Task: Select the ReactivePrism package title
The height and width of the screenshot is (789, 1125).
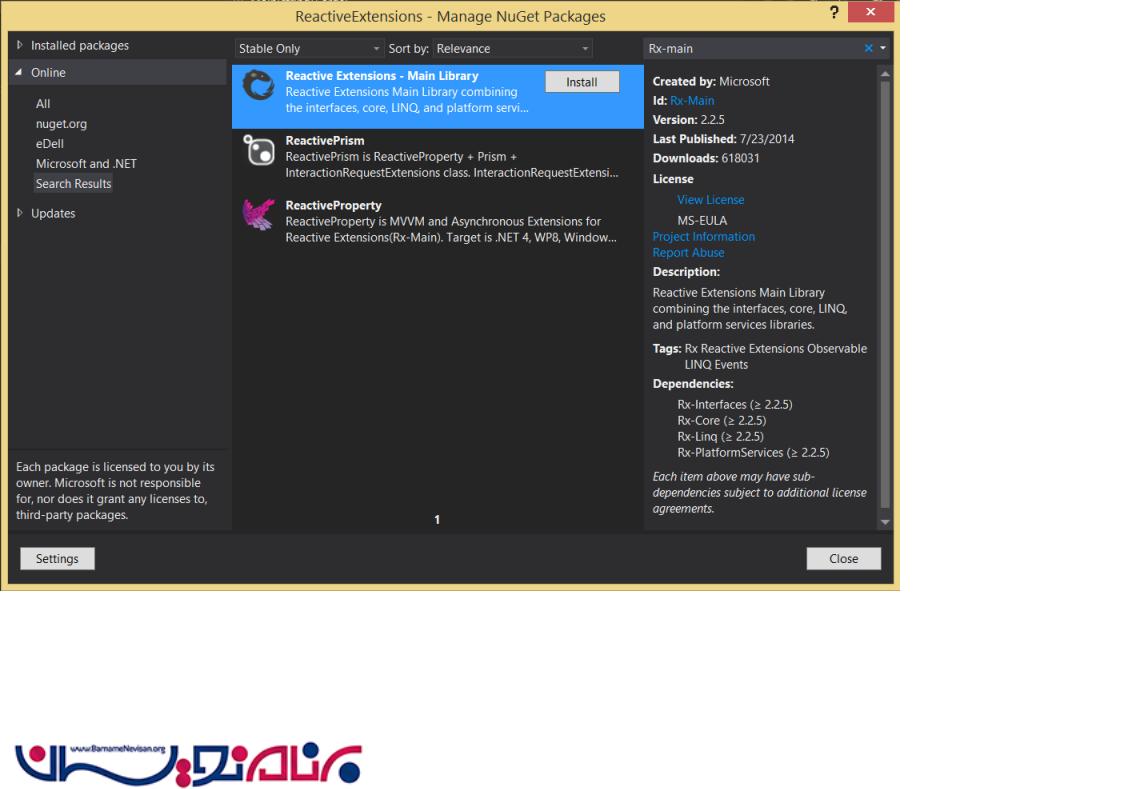Action: click(x=324, y=141)
